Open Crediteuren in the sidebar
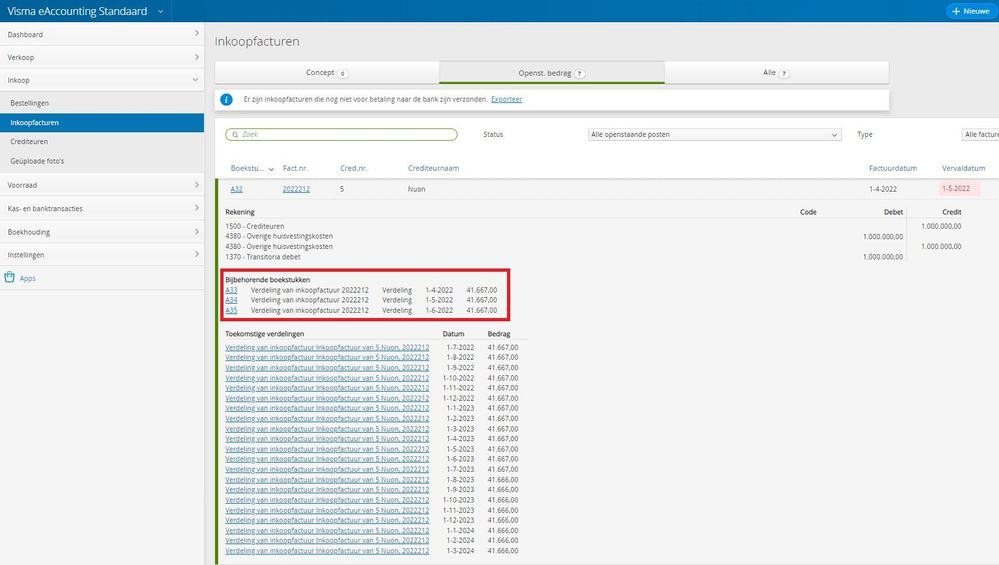 tap(102, 141)
